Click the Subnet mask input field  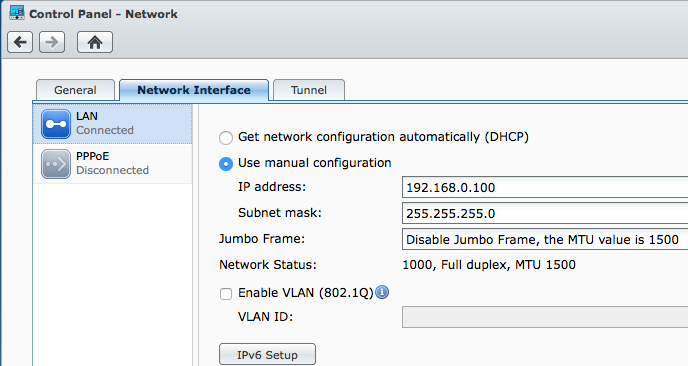(x=545, y=214)
